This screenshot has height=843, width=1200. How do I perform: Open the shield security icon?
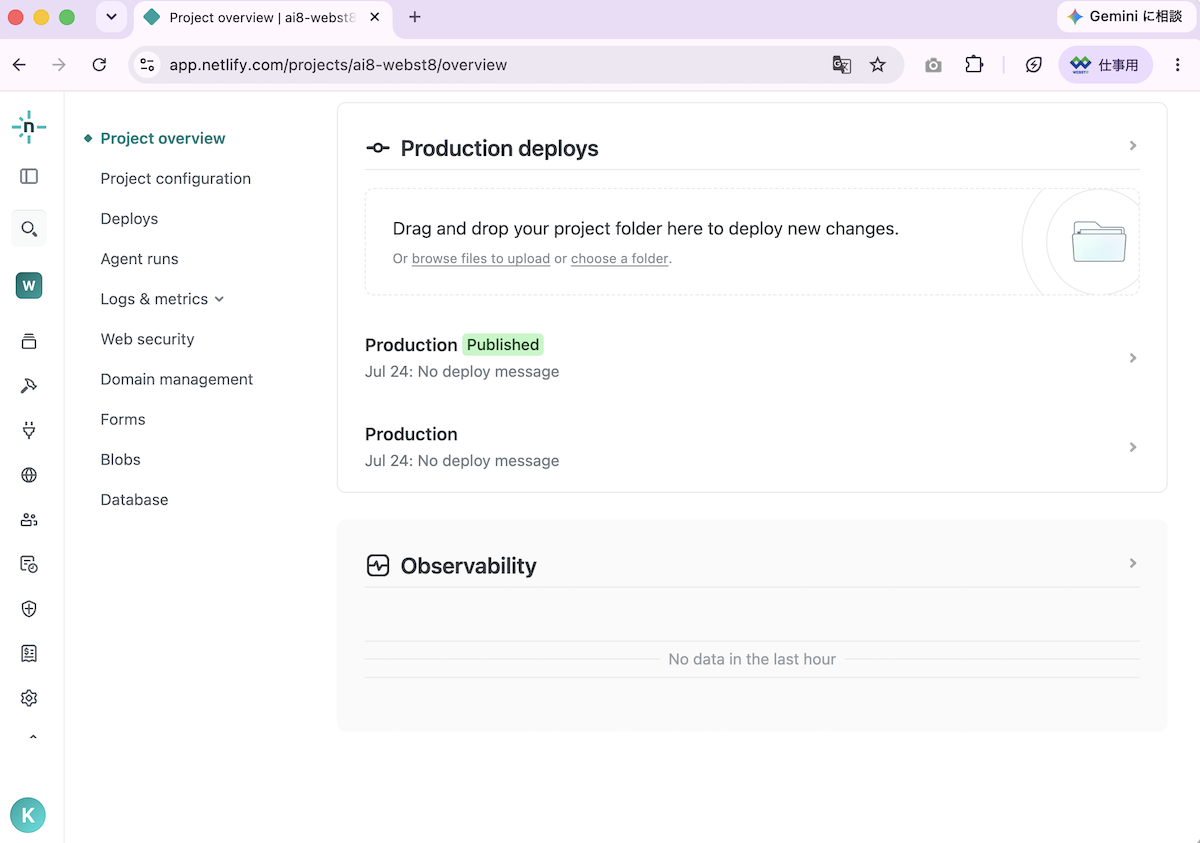(29, 609)
